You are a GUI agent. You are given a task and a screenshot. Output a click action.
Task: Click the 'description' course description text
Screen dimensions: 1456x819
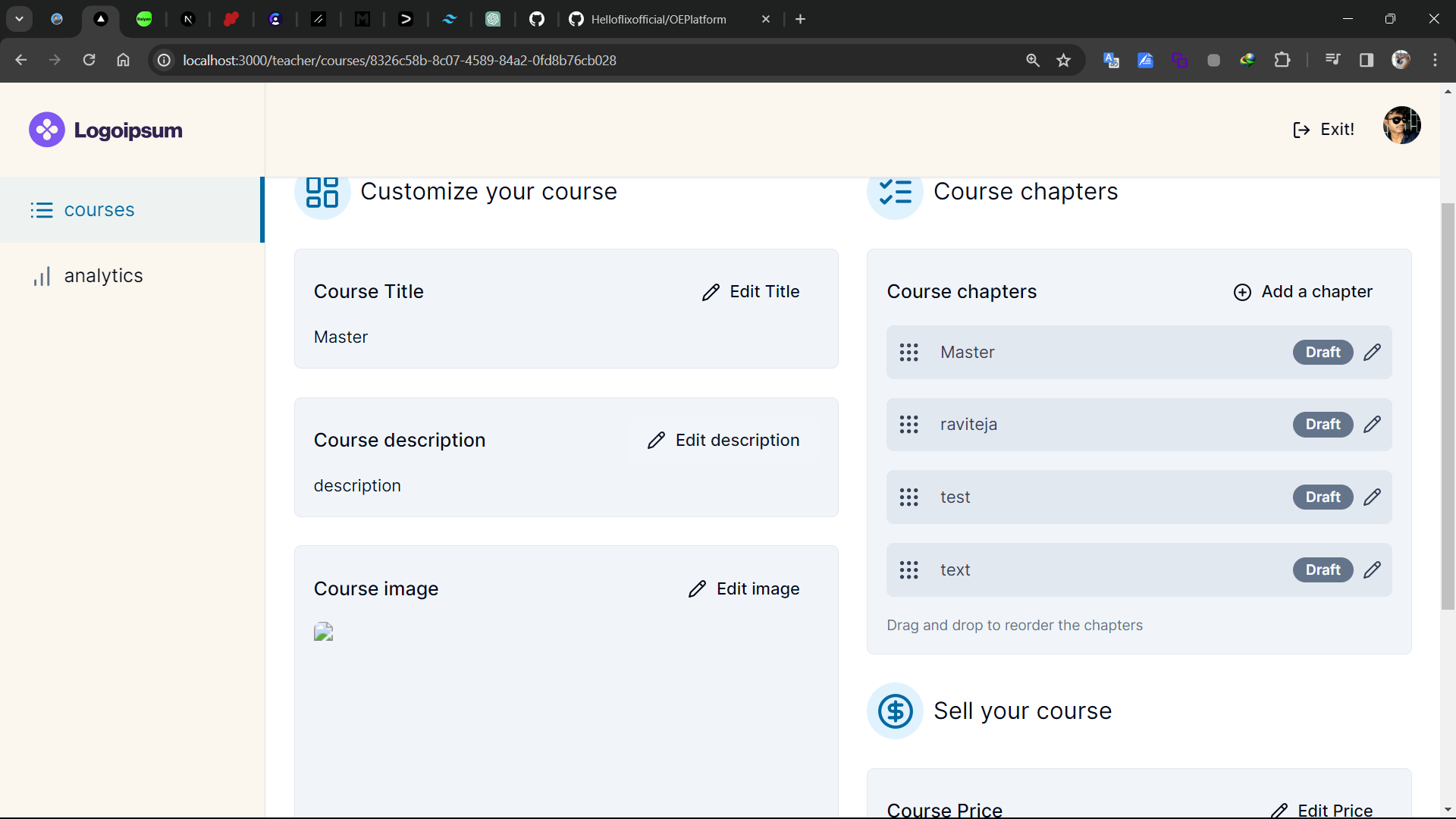(357, 486)
